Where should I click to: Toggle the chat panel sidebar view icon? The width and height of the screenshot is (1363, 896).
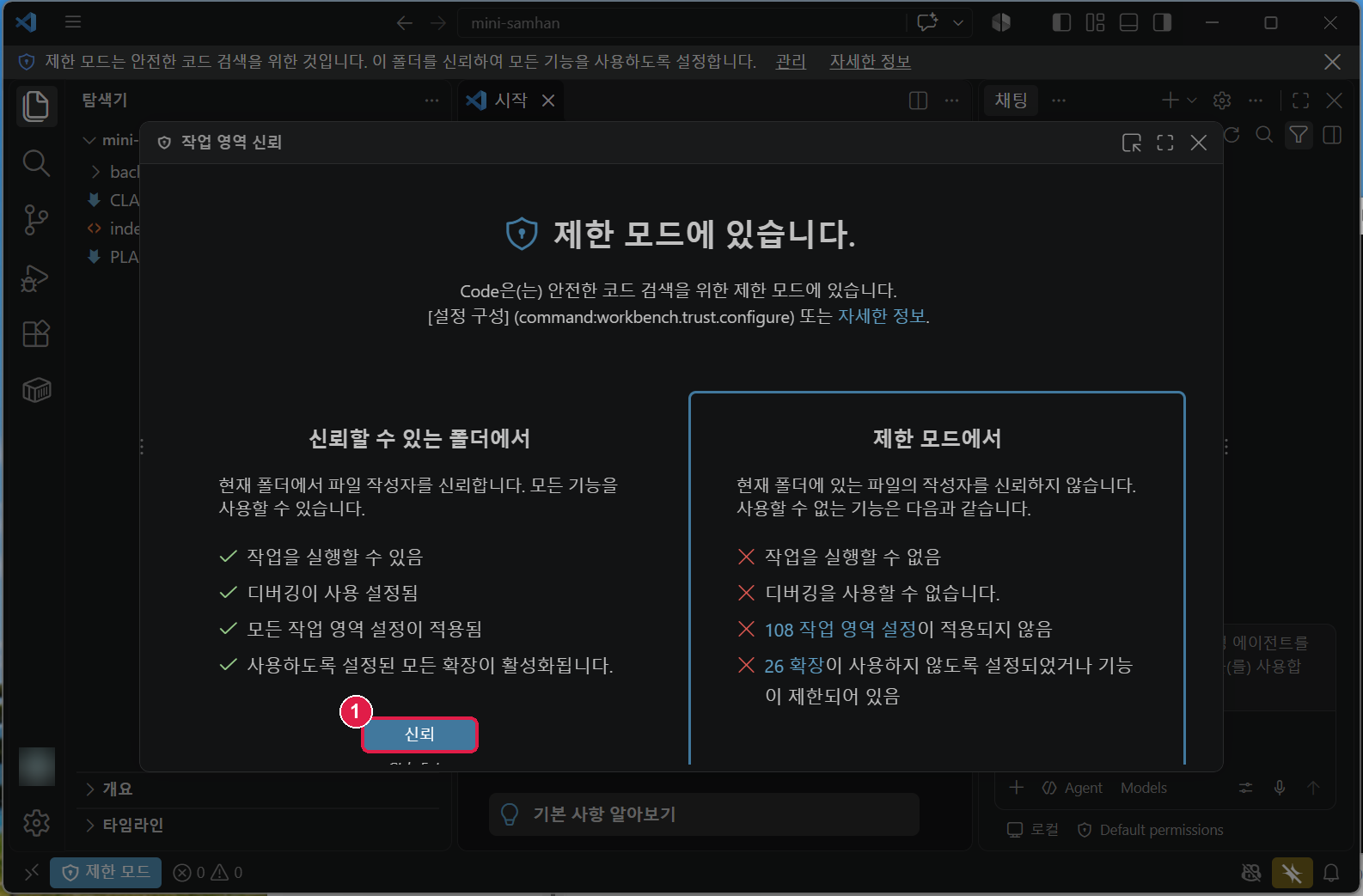tap(1332, 135)
